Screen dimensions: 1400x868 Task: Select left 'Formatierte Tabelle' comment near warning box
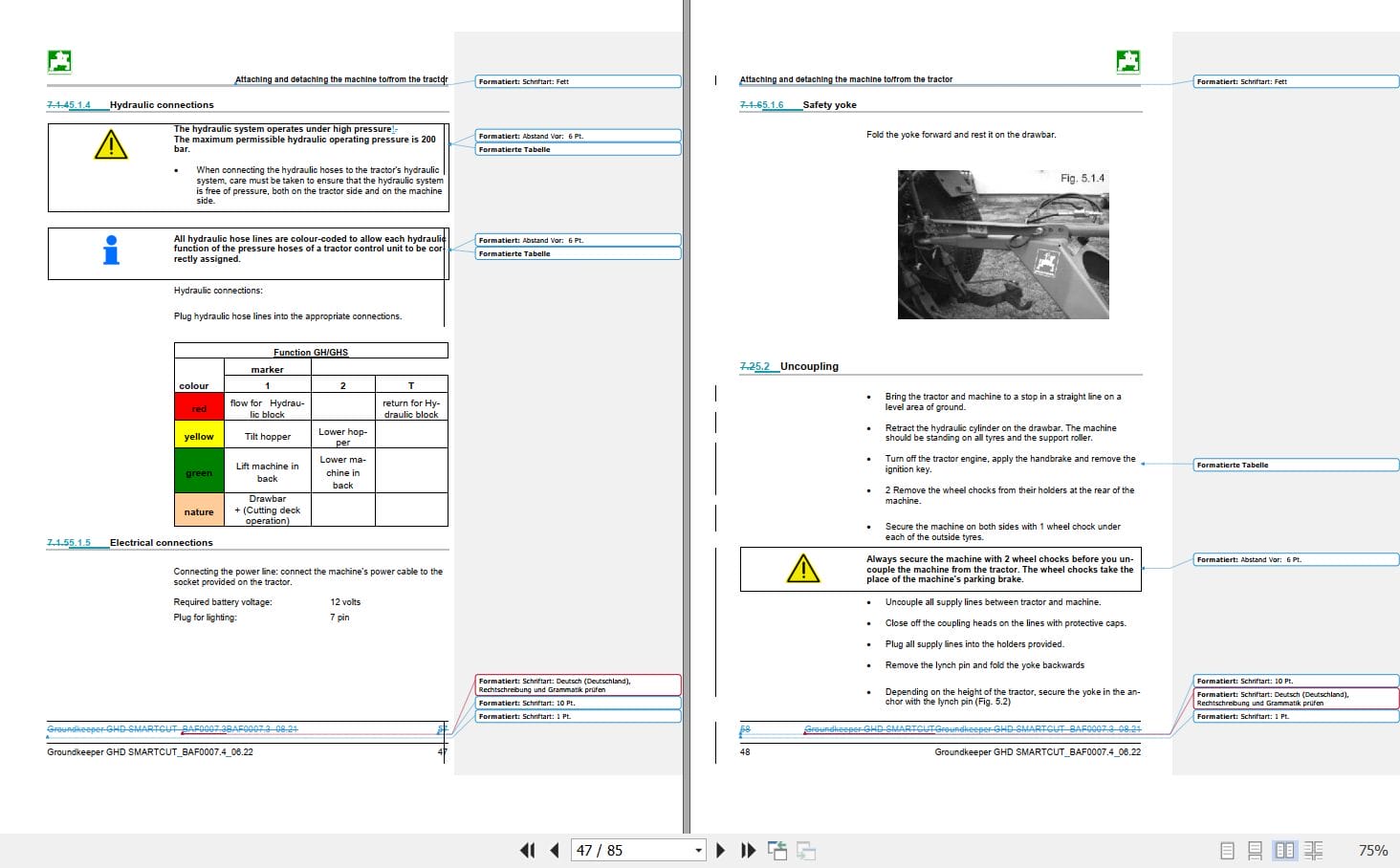click(579, 149)
